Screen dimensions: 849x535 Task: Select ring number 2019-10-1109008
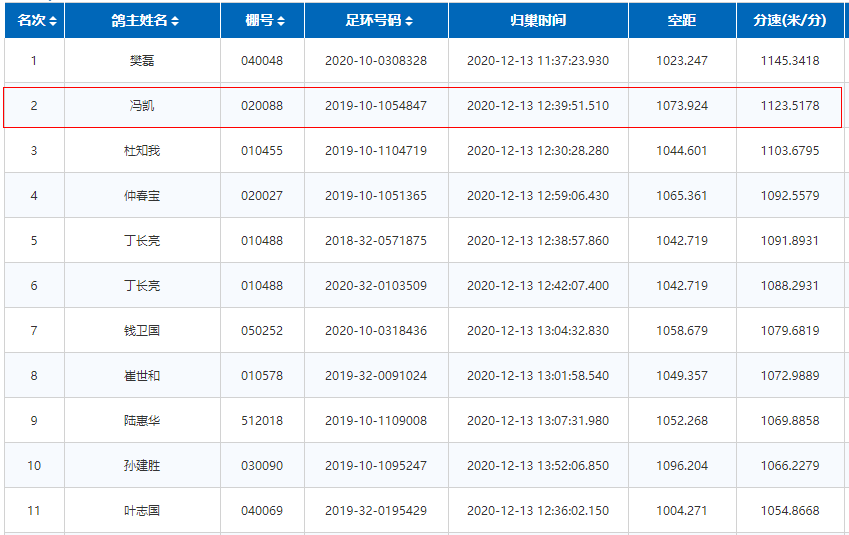376,420
